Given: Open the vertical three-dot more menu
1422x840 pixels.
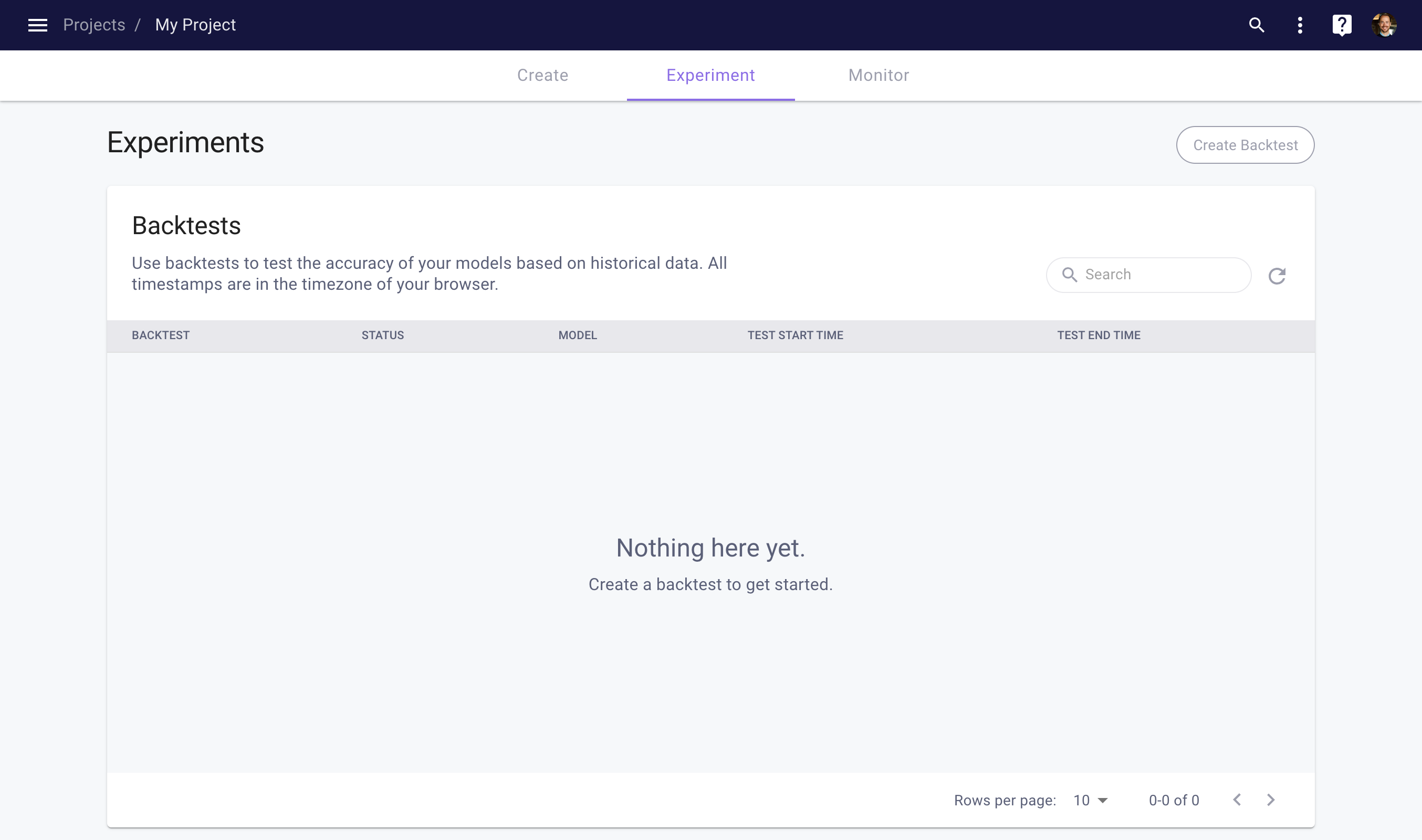Looking at the screenshot, I should tap(1300, 25).
